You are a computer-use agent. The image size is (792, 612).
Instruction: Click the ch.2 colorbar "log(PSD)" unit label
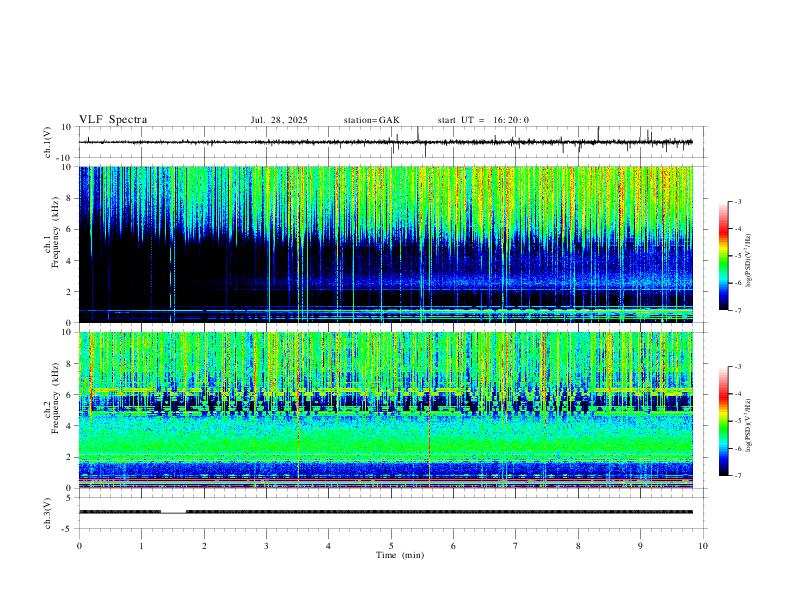coord(749,426)
